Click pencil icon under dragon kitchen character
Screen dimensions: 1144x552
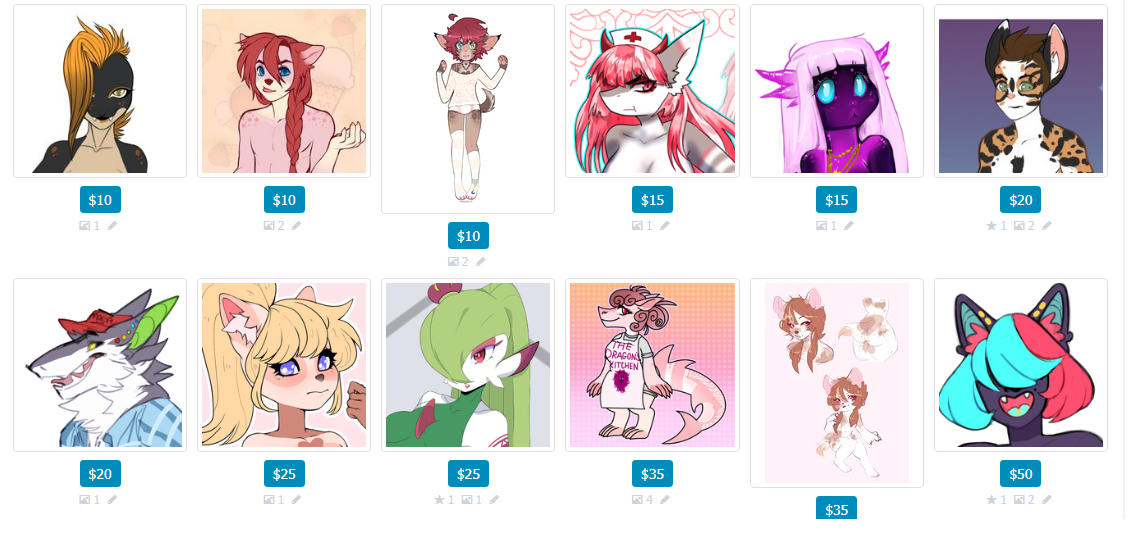(x=665, y=499)
